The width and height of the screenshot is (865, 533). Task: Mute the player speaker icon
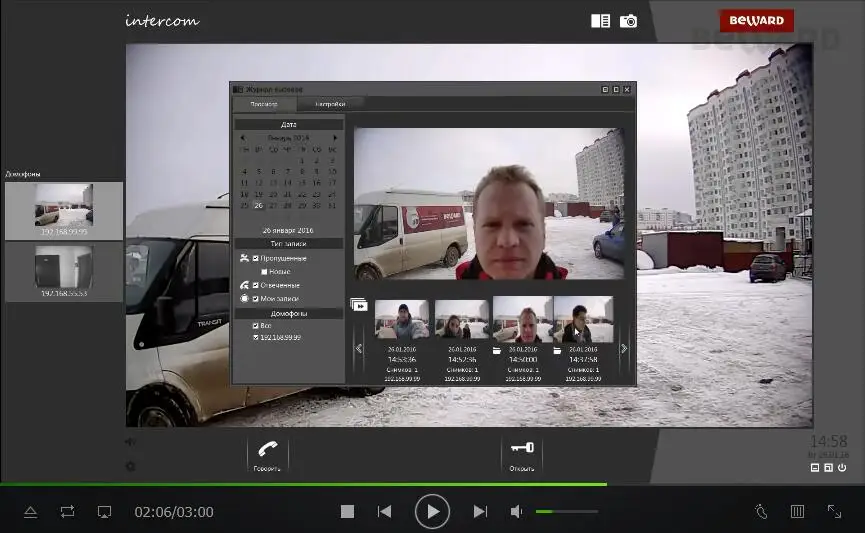click(x=516, y=511)
